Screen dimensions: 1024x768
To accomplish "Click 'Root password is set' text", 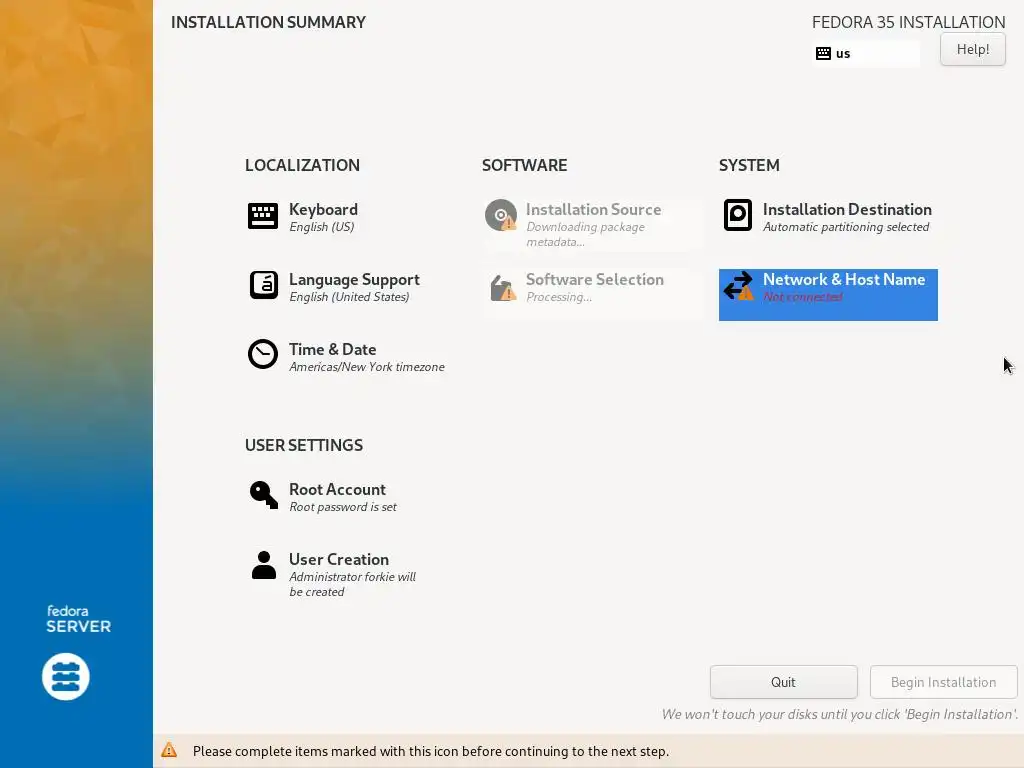I will 343,507.
